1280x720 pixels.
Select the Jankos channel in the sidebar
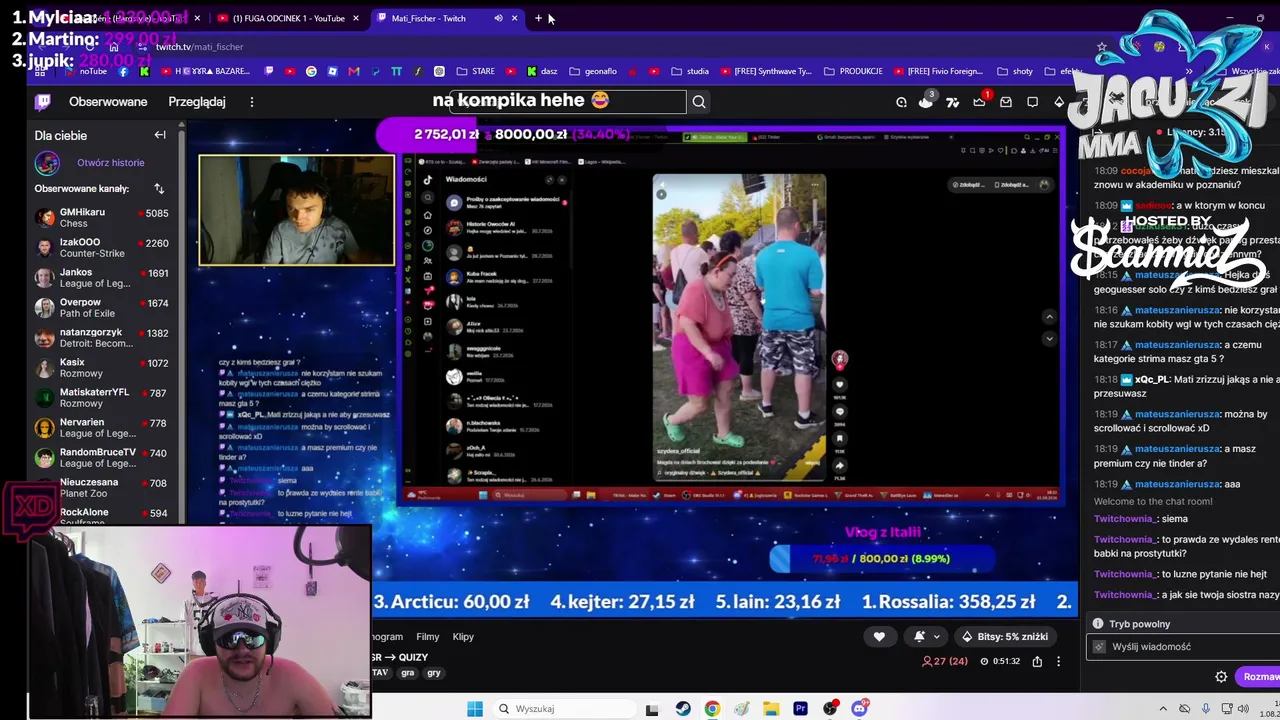[102, 278]
